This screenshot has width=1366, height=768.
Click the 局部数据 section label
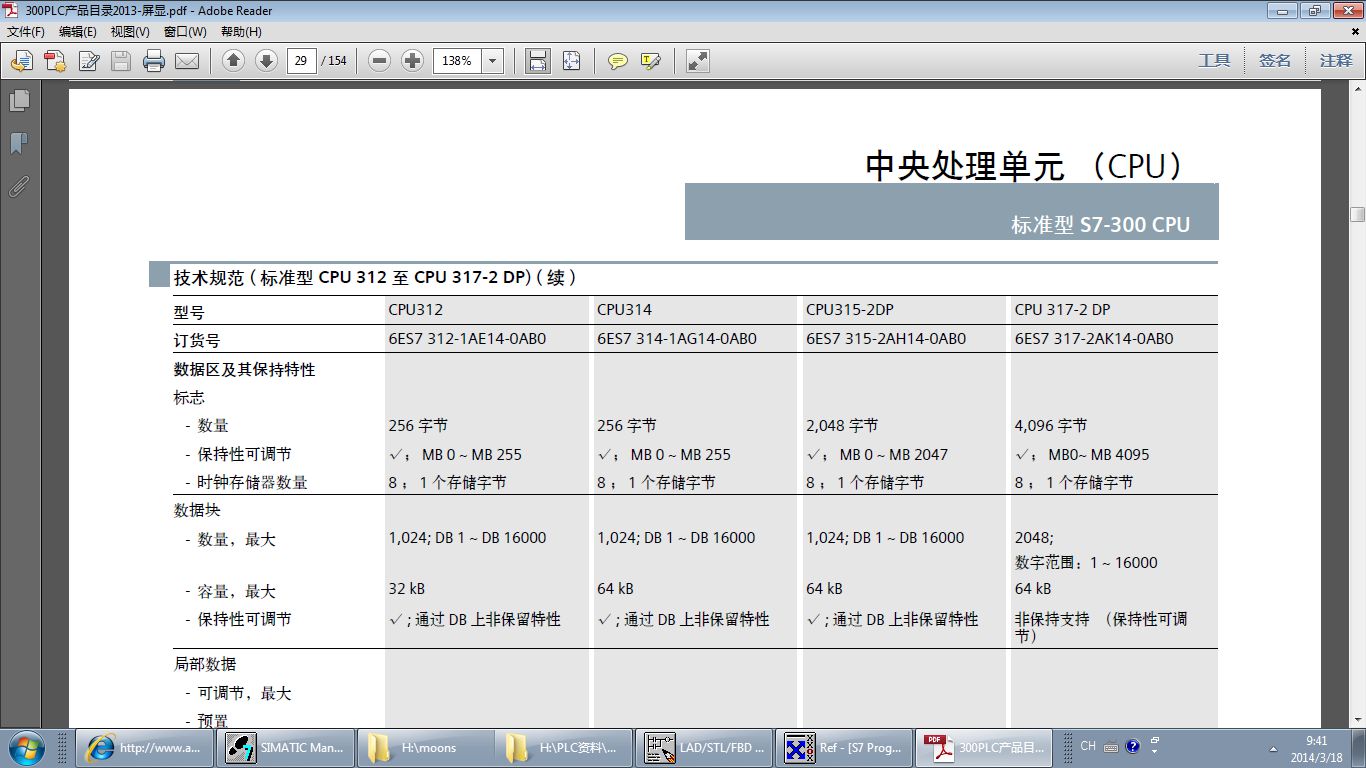point(205,664)
